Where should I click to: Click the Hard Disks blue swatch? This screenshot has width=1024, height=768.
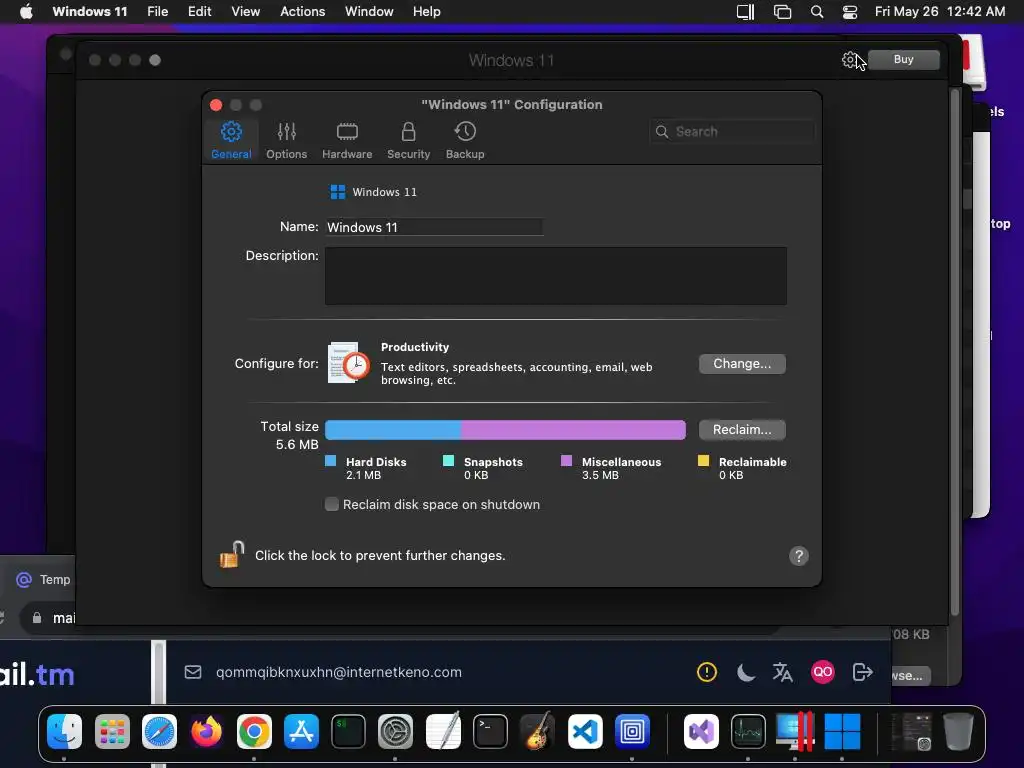coord(330,461)
